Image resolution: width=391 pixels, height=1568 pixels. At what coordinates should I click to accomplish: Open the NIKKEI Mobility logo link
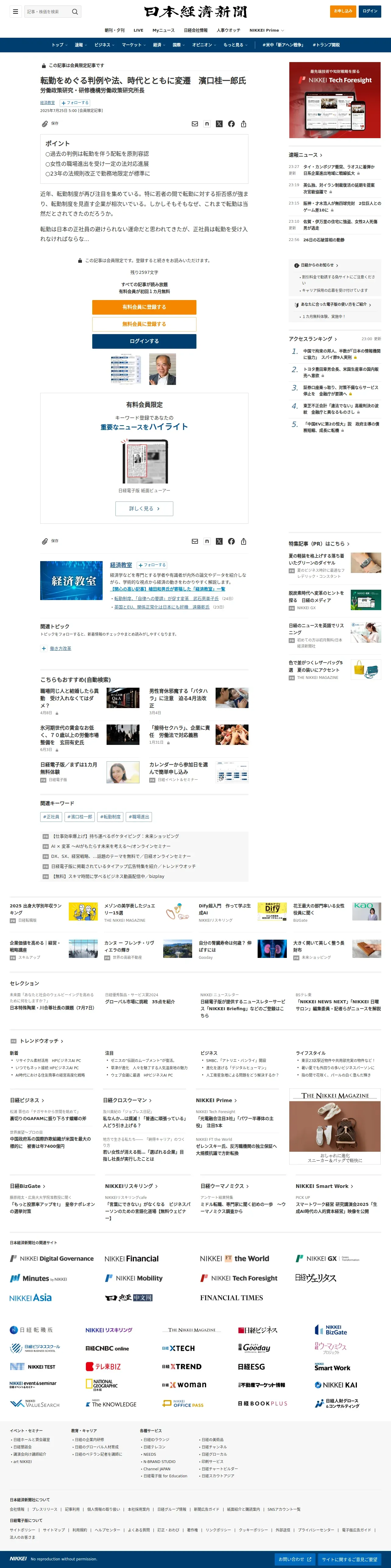[134, 1278]
